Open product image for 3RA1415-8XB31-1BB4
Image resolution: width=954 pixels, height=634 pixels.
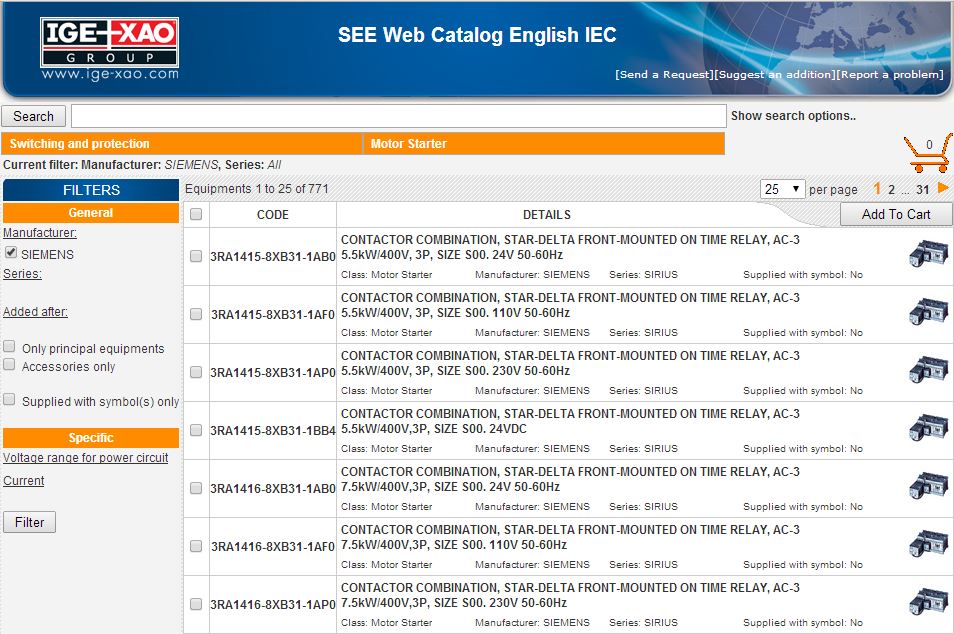(x=928, y=428)
